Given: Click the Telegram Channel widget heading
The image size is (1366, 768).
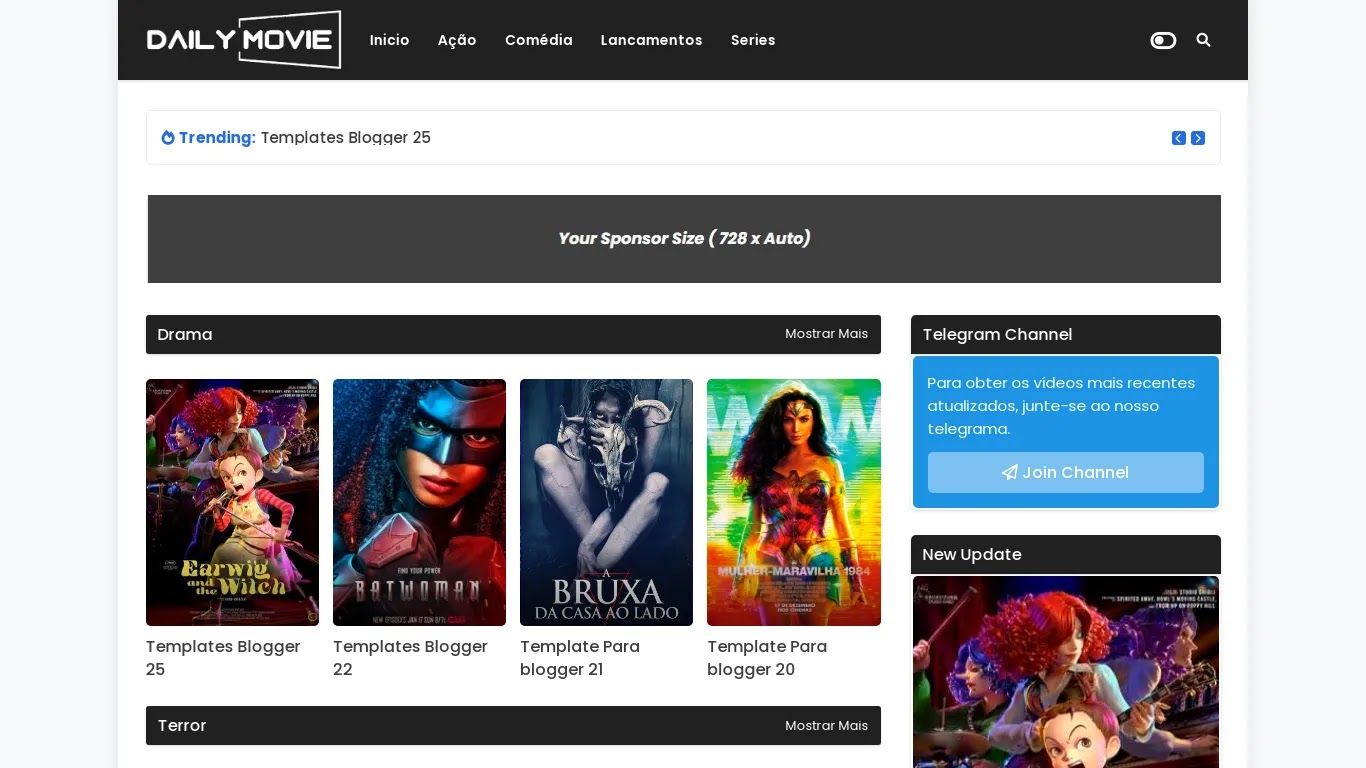Looking at the screenshot, I should tap(997, 335).
